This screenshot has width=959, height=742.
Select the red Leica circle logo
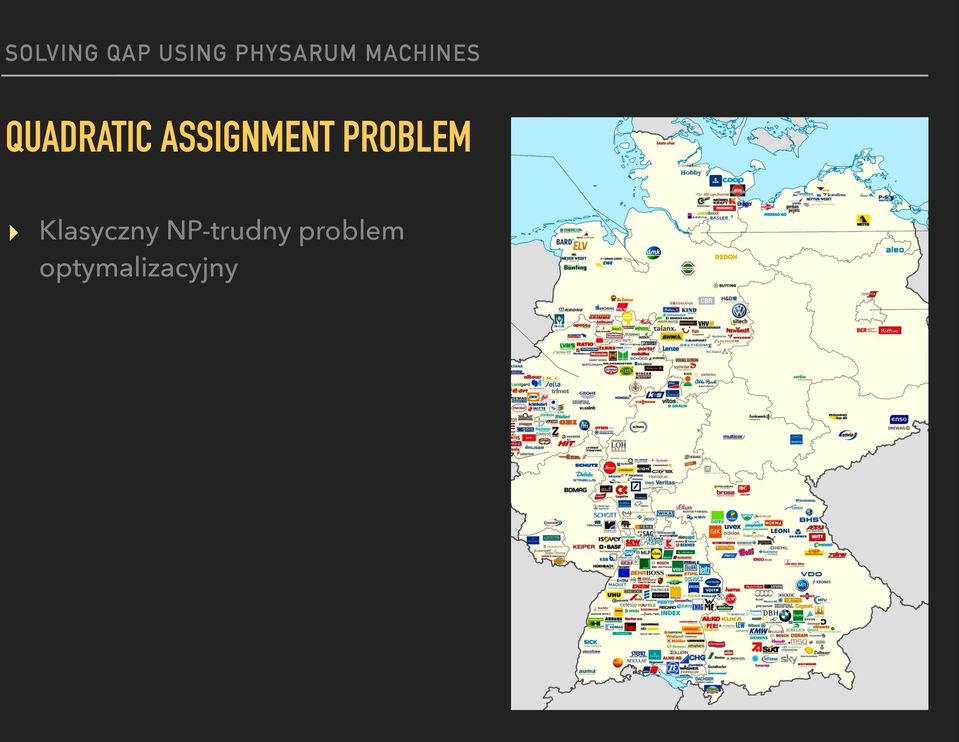(609, 468)
